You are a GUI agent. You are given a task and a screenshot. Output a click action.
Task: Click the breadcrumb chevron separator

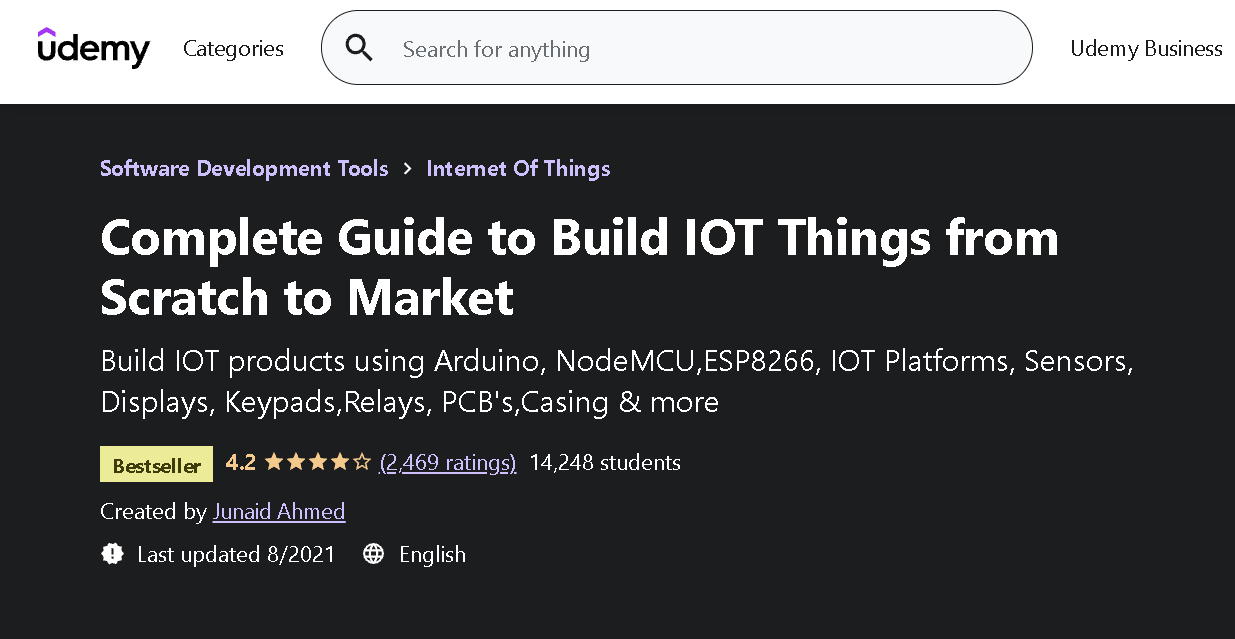click(x=407, y=168)
